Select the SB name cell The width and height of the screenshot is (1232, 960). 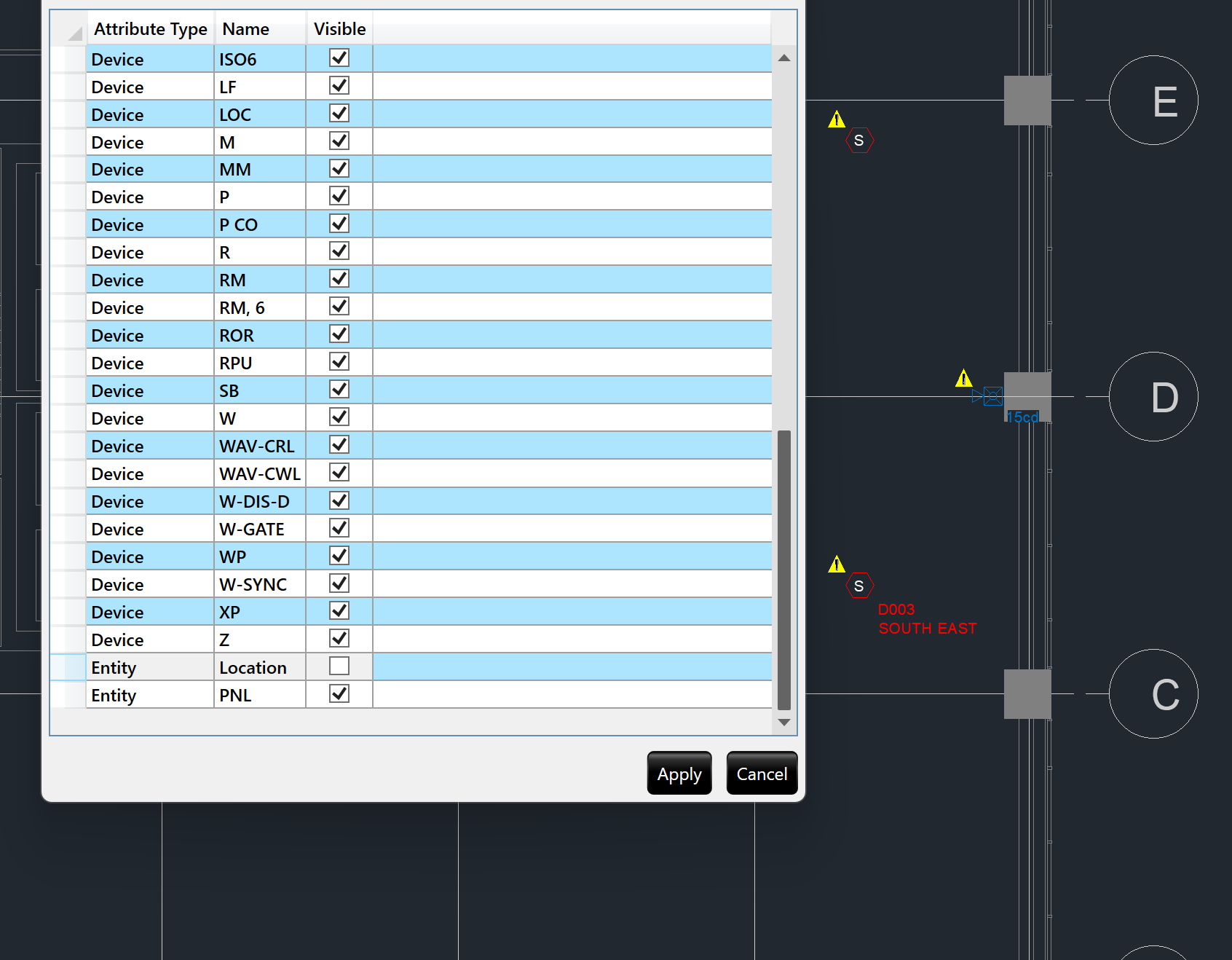click(x=260, y=390)
